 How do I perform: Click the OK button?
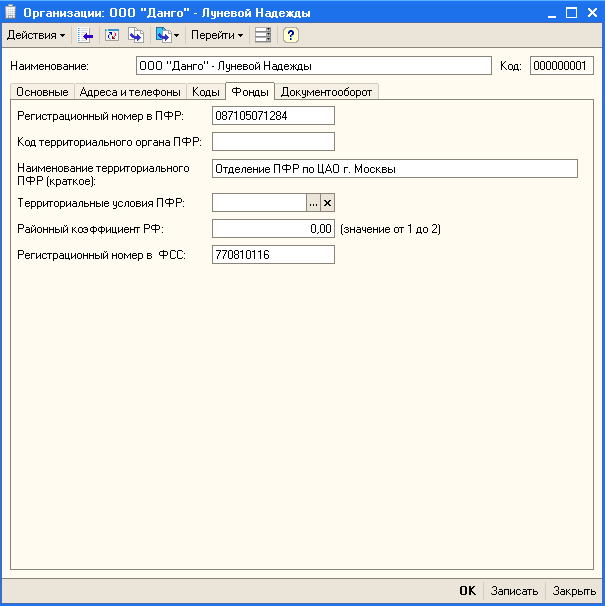click(x=467, y=591)
